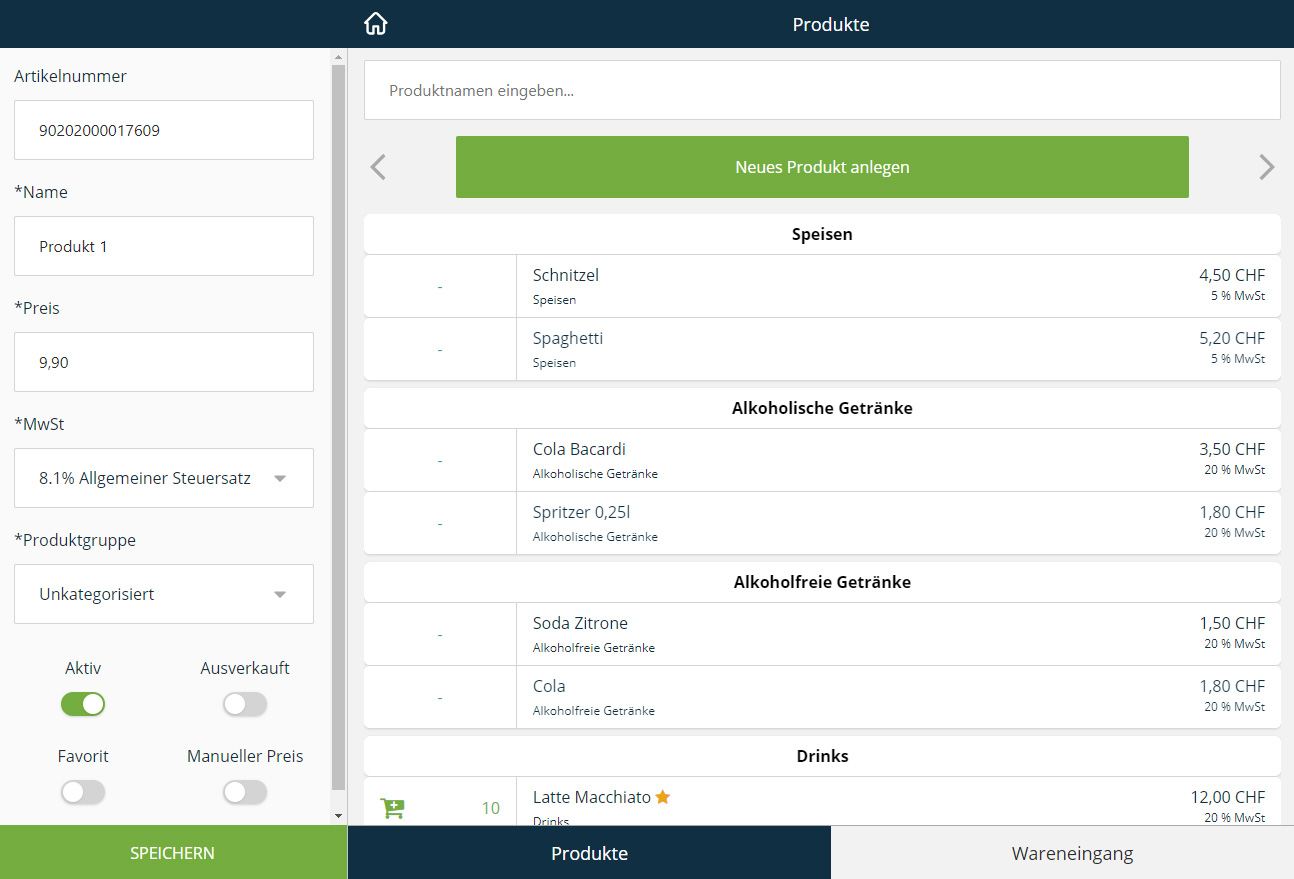Select the Produkte tab
Screen dimensions: 1294x879
coord(589,853)
